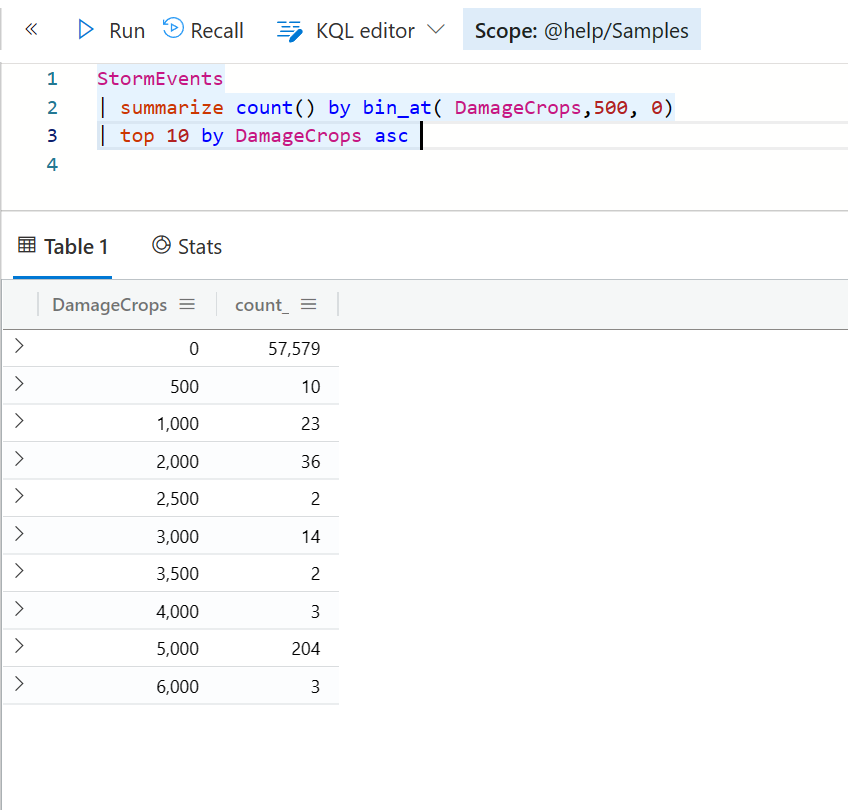The width and height of the screenshot is (848, 810).
Task: Switch to the Table 1 tab
Action: [x=63, y=247]
